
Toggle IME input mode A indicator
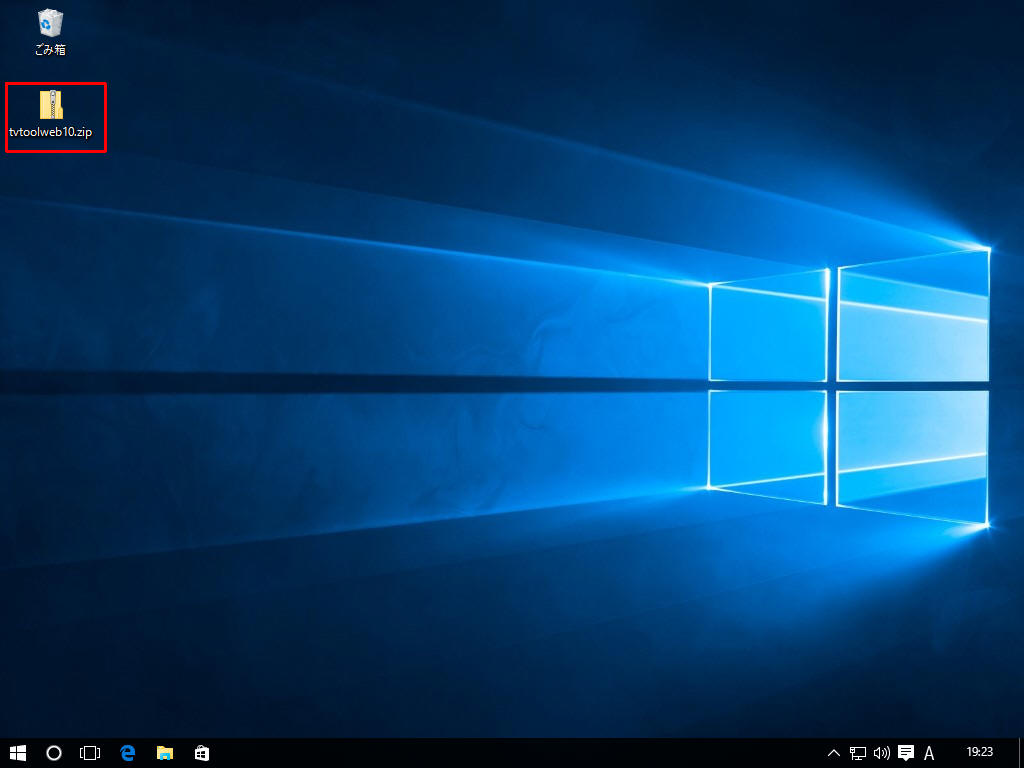click(x=929, y=753)
